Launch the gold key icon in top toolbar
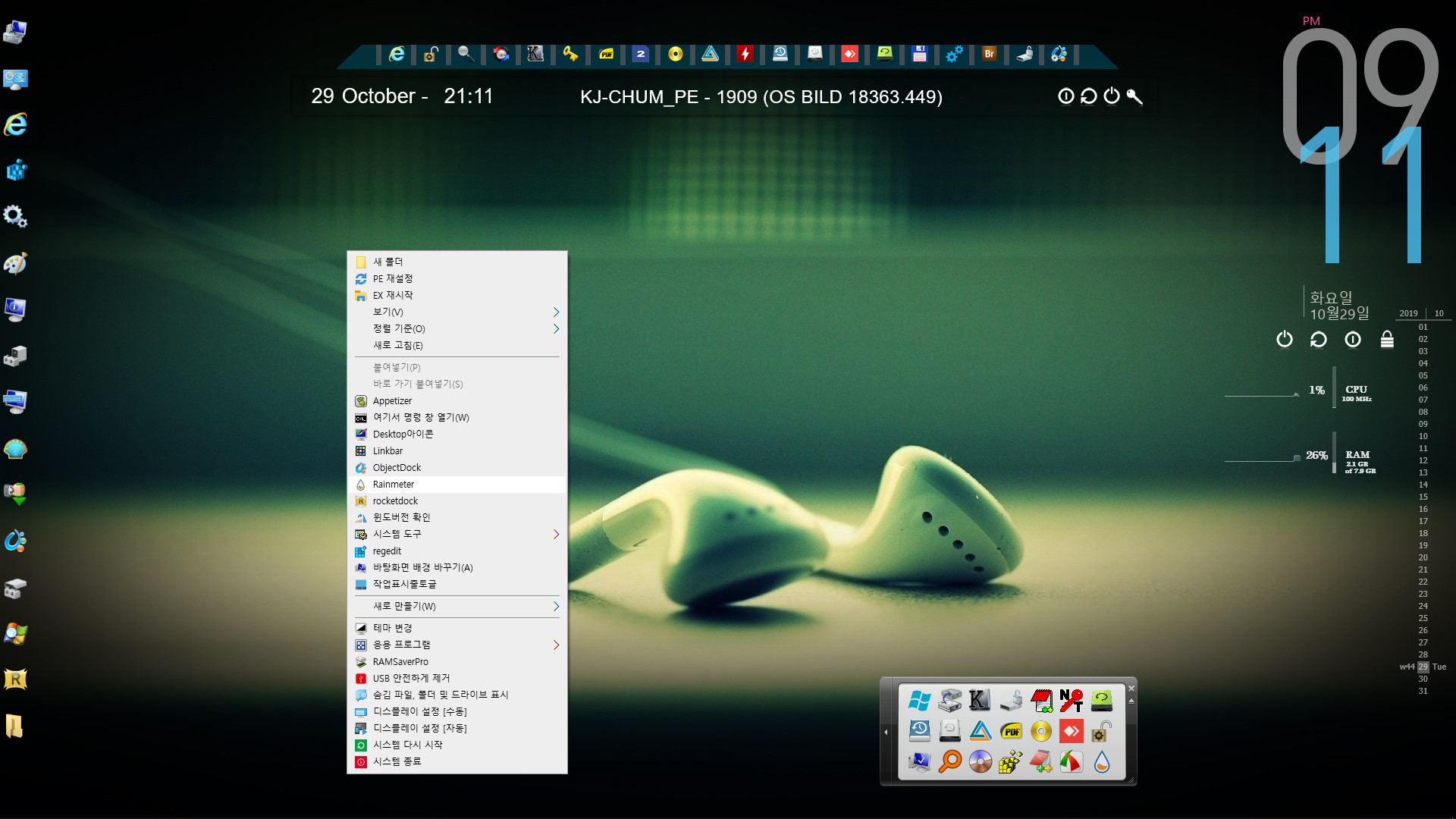This screenshot has width=1456, height=819. 570,54
